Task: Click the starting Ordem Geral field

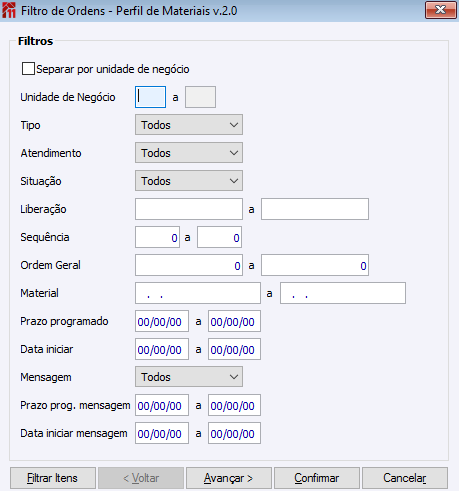Action: 189,265
